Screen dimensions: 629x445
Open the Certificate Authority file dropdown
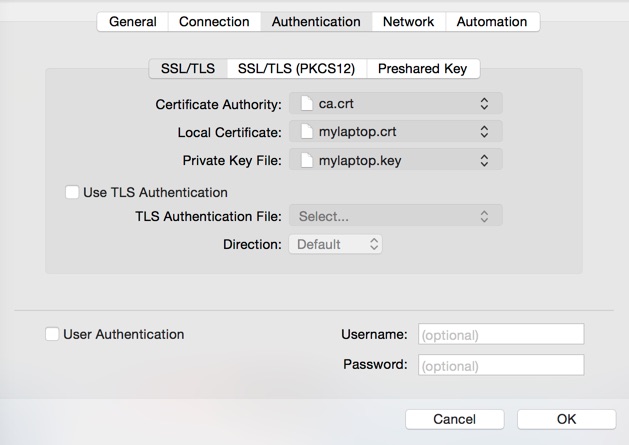[396, 104]
